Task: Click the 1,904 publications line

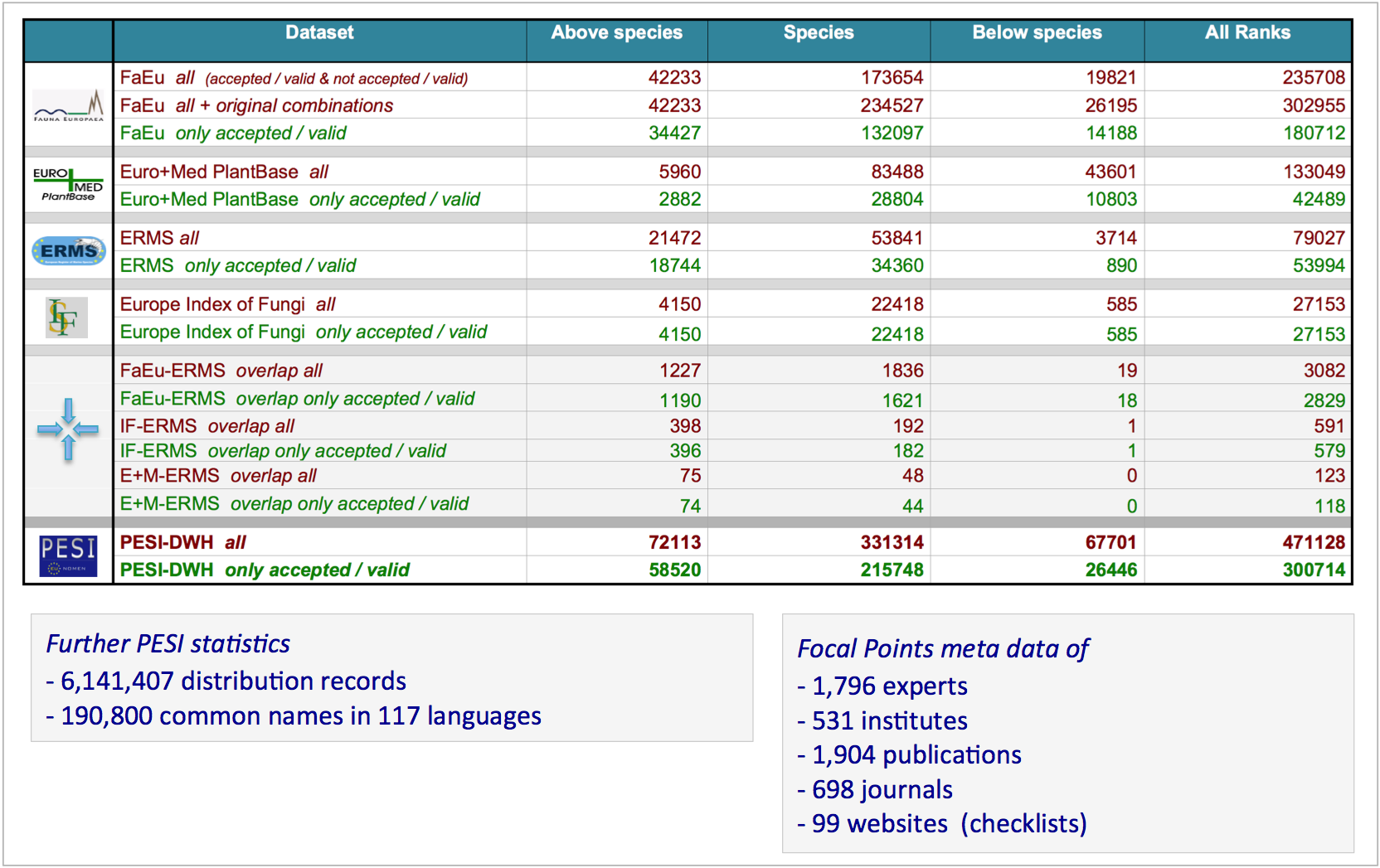Action: coord(910,755)
